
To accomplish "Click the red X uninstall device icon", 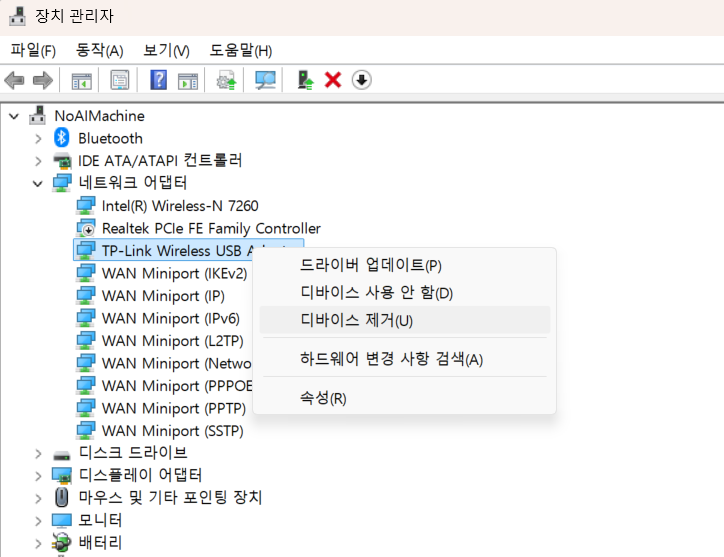I will tap(333, 80).
